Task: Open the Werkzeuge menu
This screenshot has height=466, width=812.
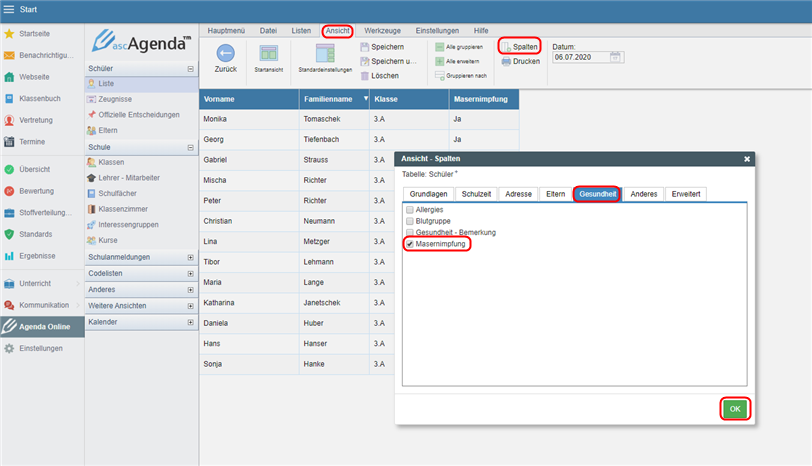Action: coord(382,31)
